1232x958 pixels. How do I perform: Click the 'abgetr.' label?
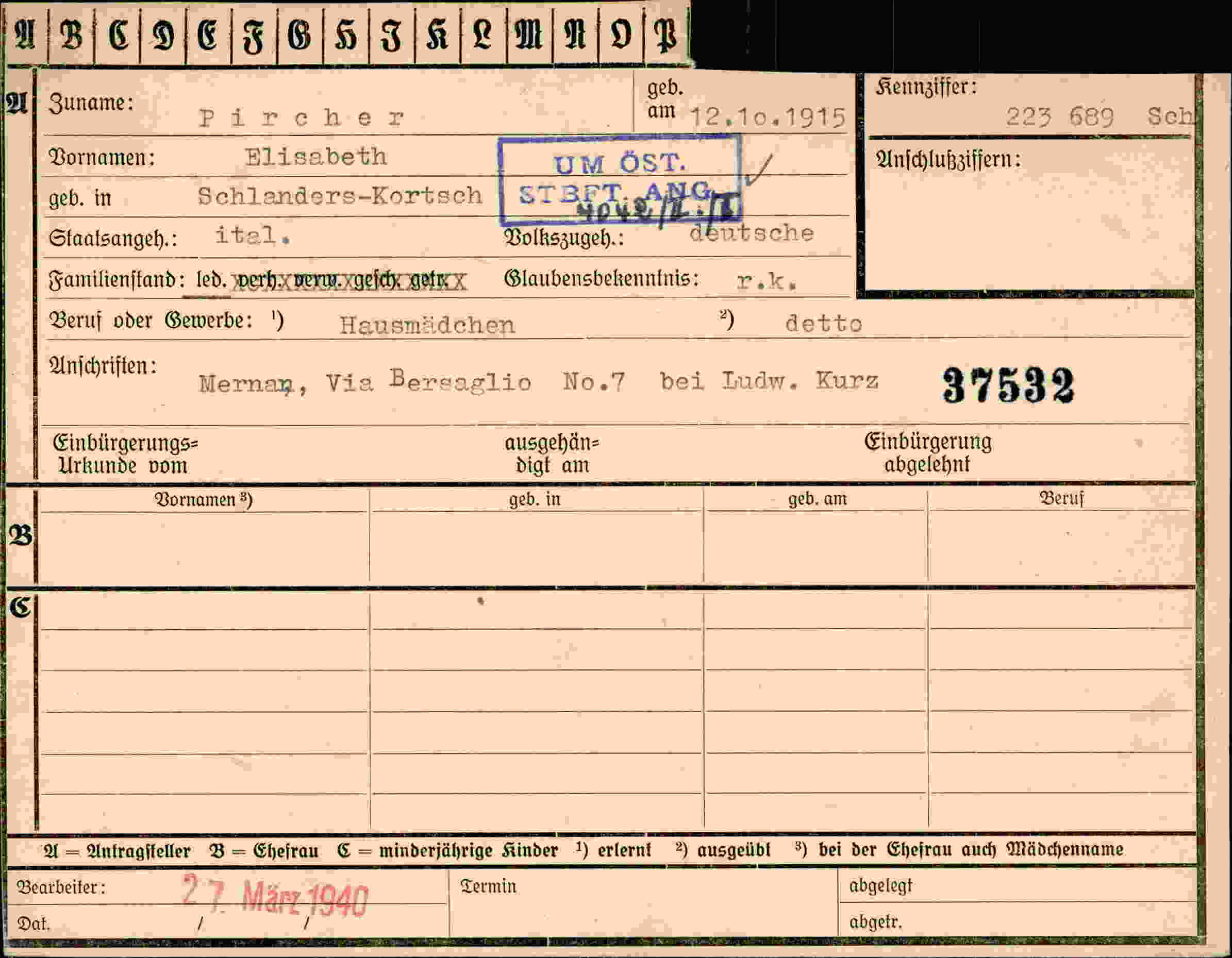click(875, 922)
